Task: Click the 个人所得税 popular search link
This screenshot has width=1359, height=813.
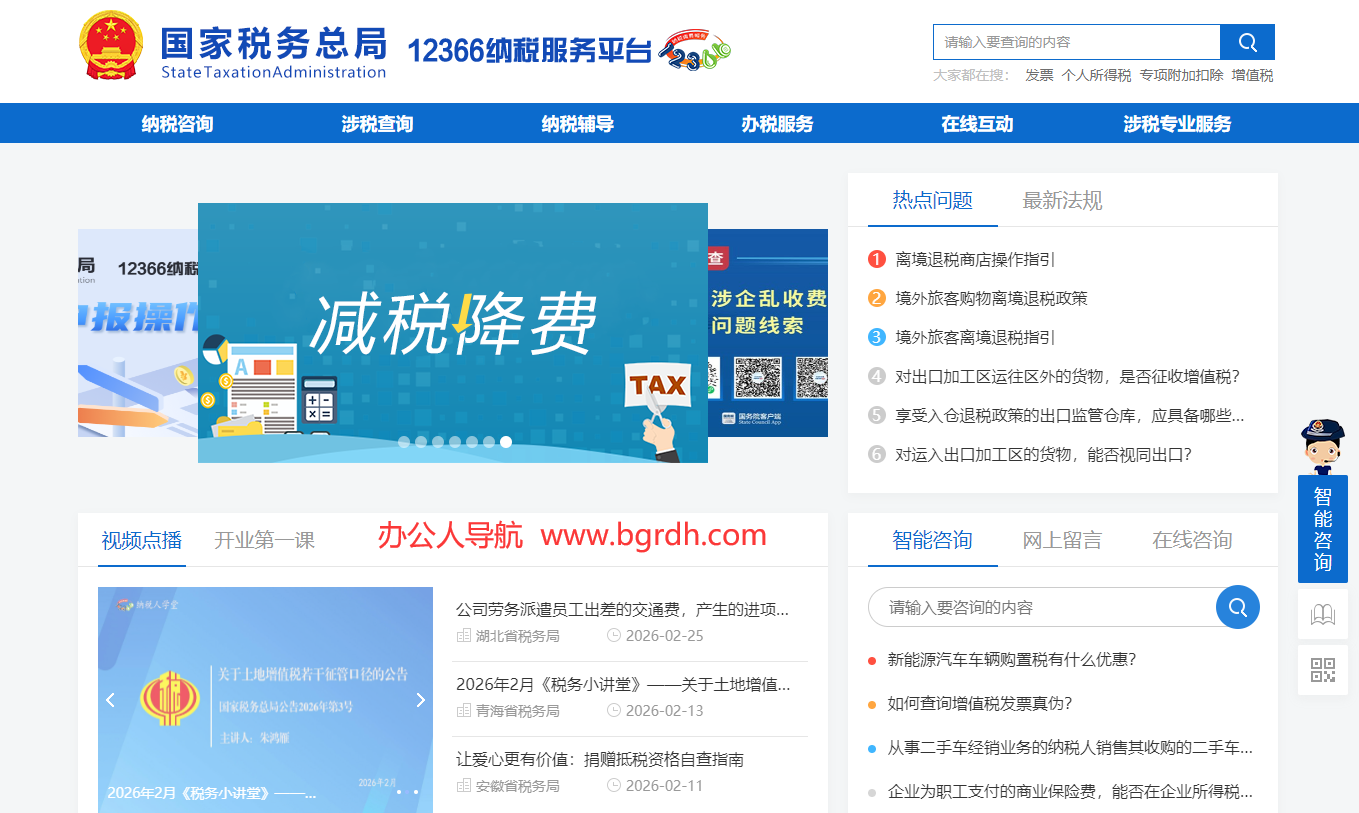Action: 1096,75
